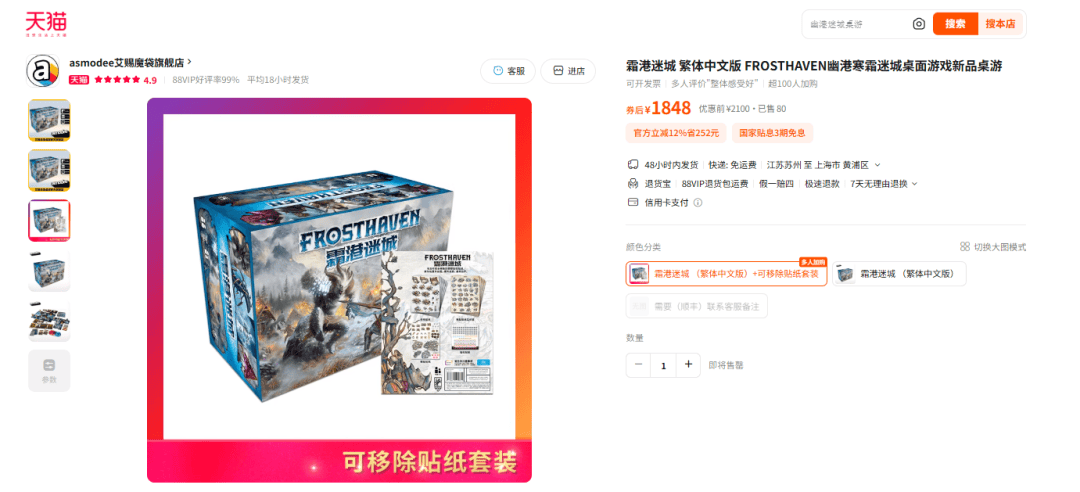
Task: Click 进店 store entrance button
Action: coord(568,71)
